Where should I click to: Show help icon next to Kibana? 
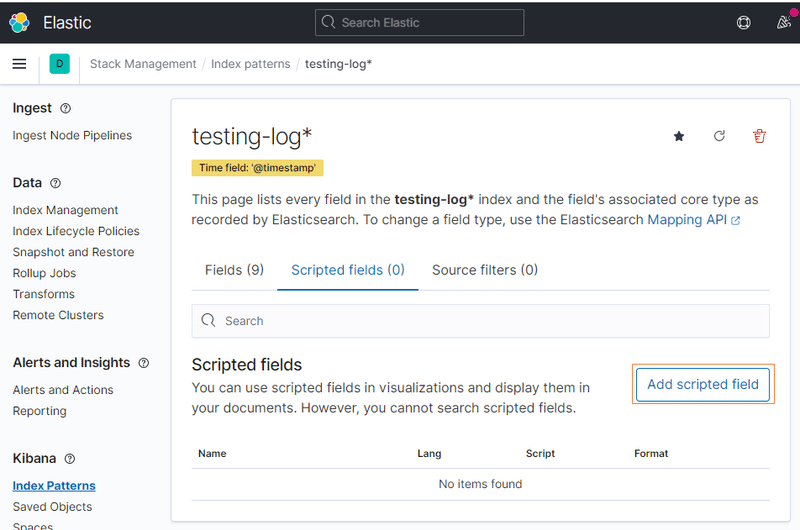tap(70, 459)
